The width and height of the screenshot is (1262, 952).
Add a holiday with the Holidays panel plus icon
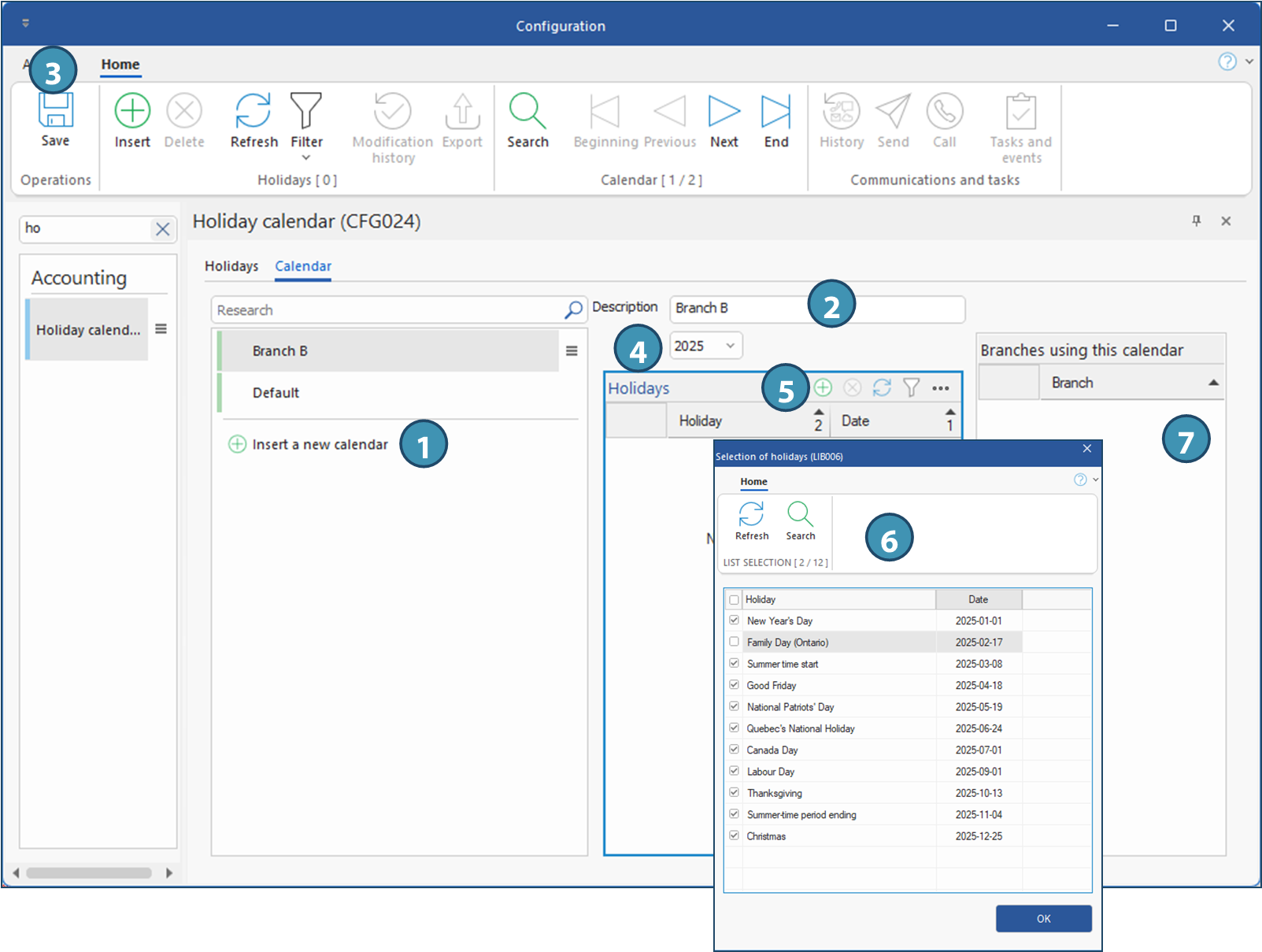point(823,387)
